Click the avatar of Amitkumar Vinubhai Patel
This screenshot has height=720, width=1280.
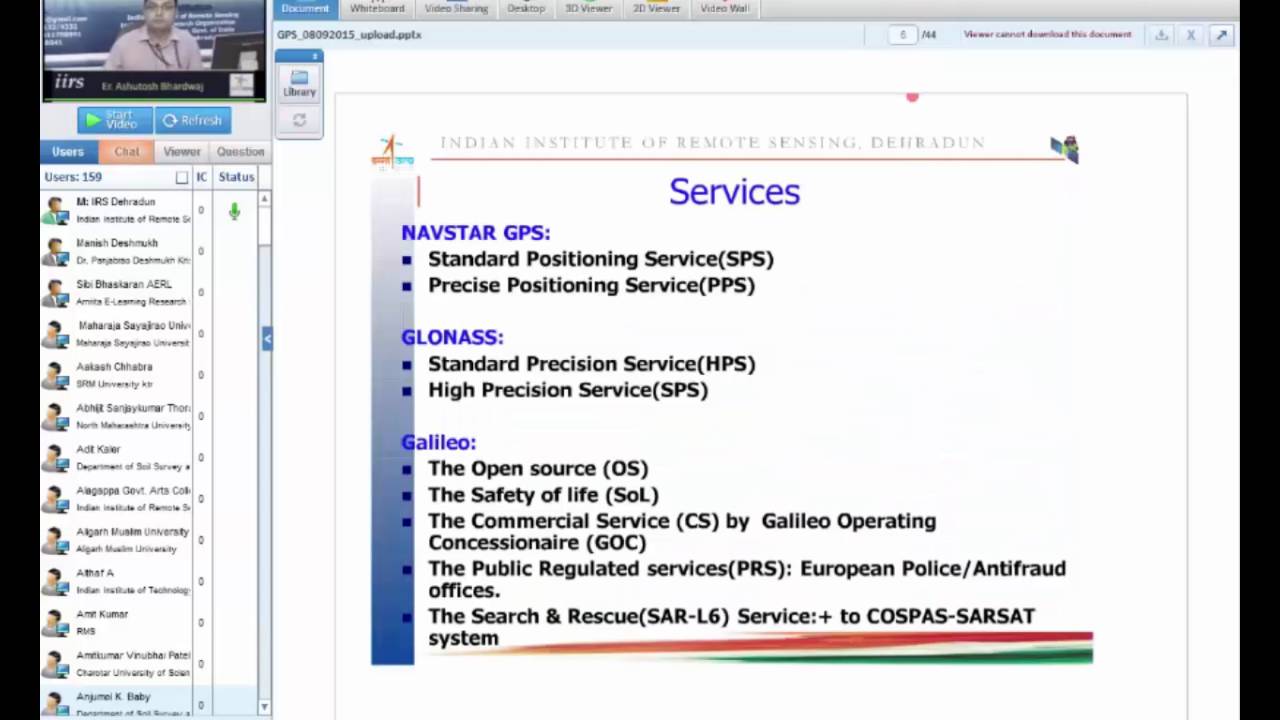pos(56,664)
